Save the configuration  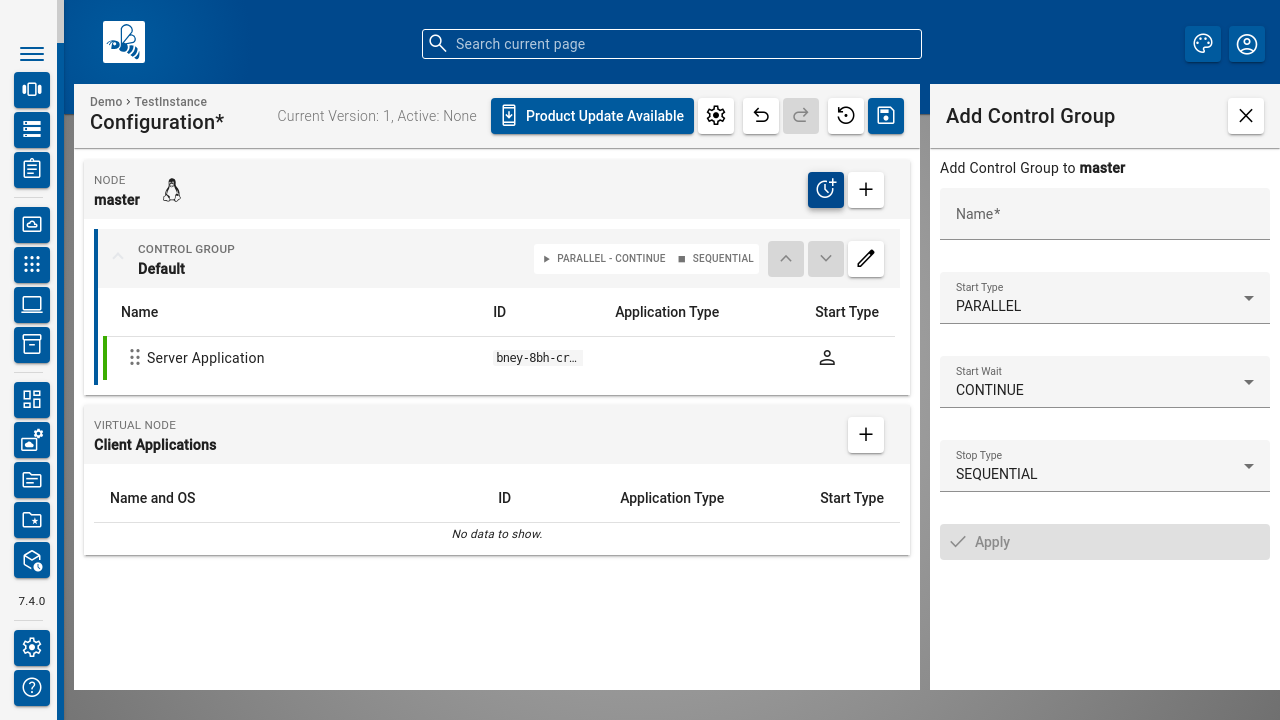pyautogui.click(x=886, y=116)
